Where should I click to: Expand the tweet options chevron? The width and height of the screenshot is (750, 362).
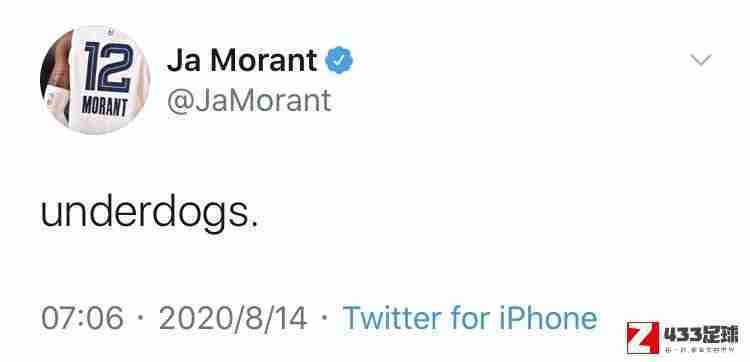point(701,60)
